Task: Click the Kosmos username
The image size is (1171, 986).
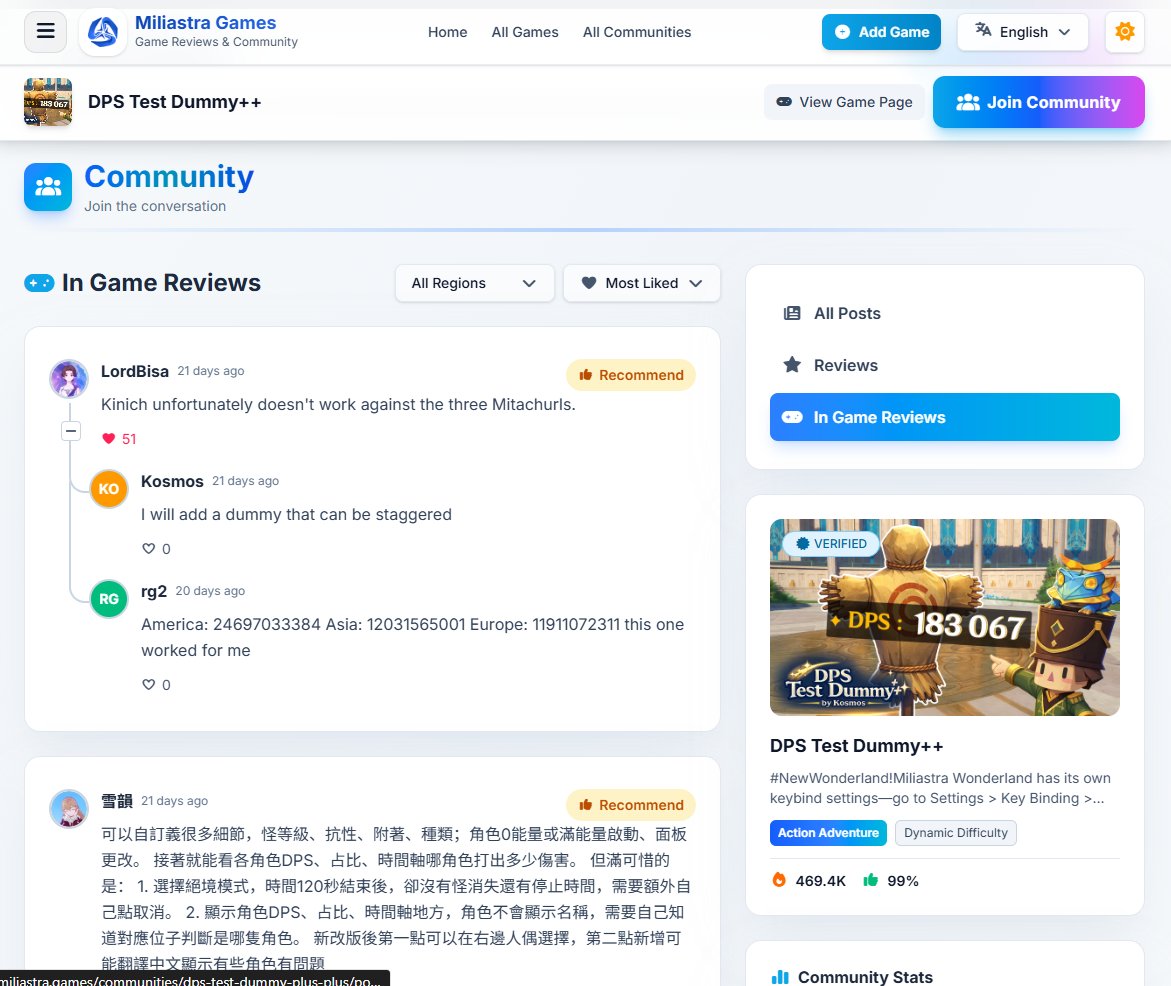Action: coord(173,481)
